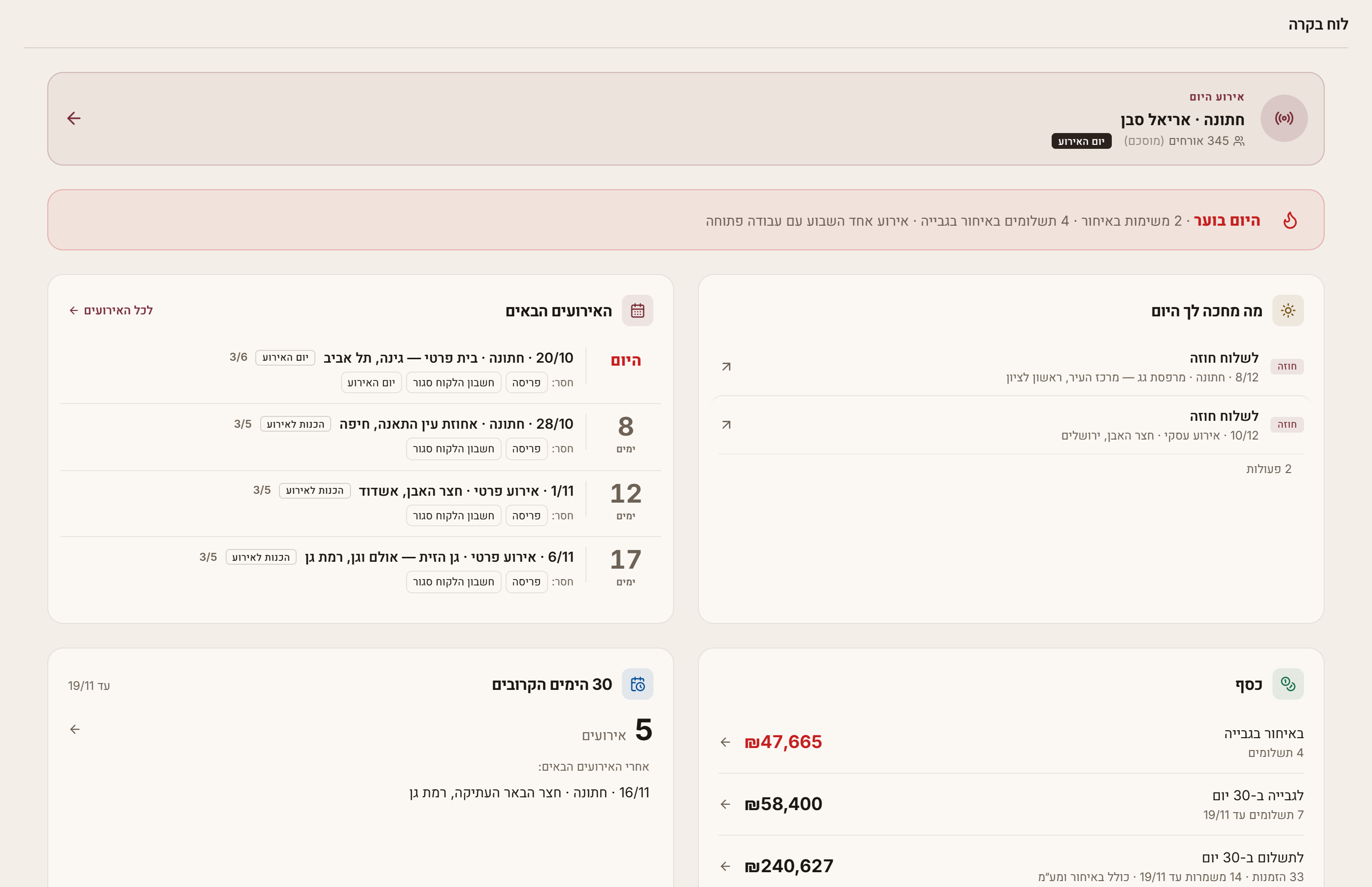Click the sun icon beside מה מחכה לך היום
The width and height of the screenshot is (1372, 887).
pyautogui.click(x=1288, y=311)
